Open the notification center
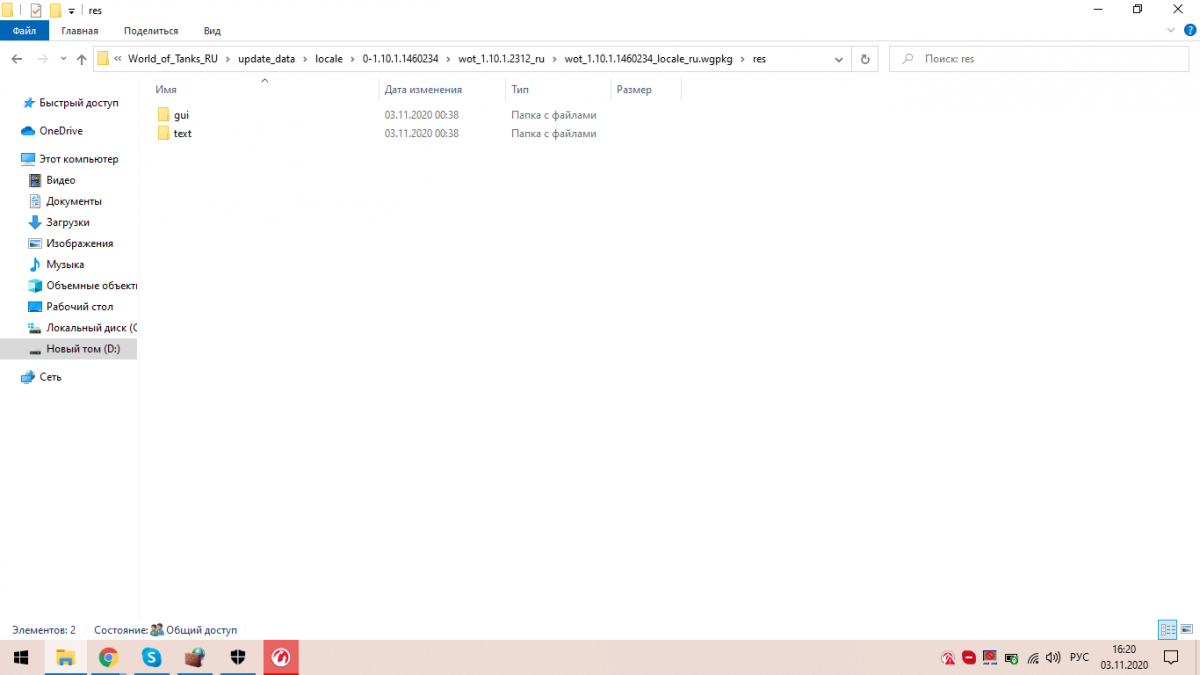 [x=1171, y=658]
